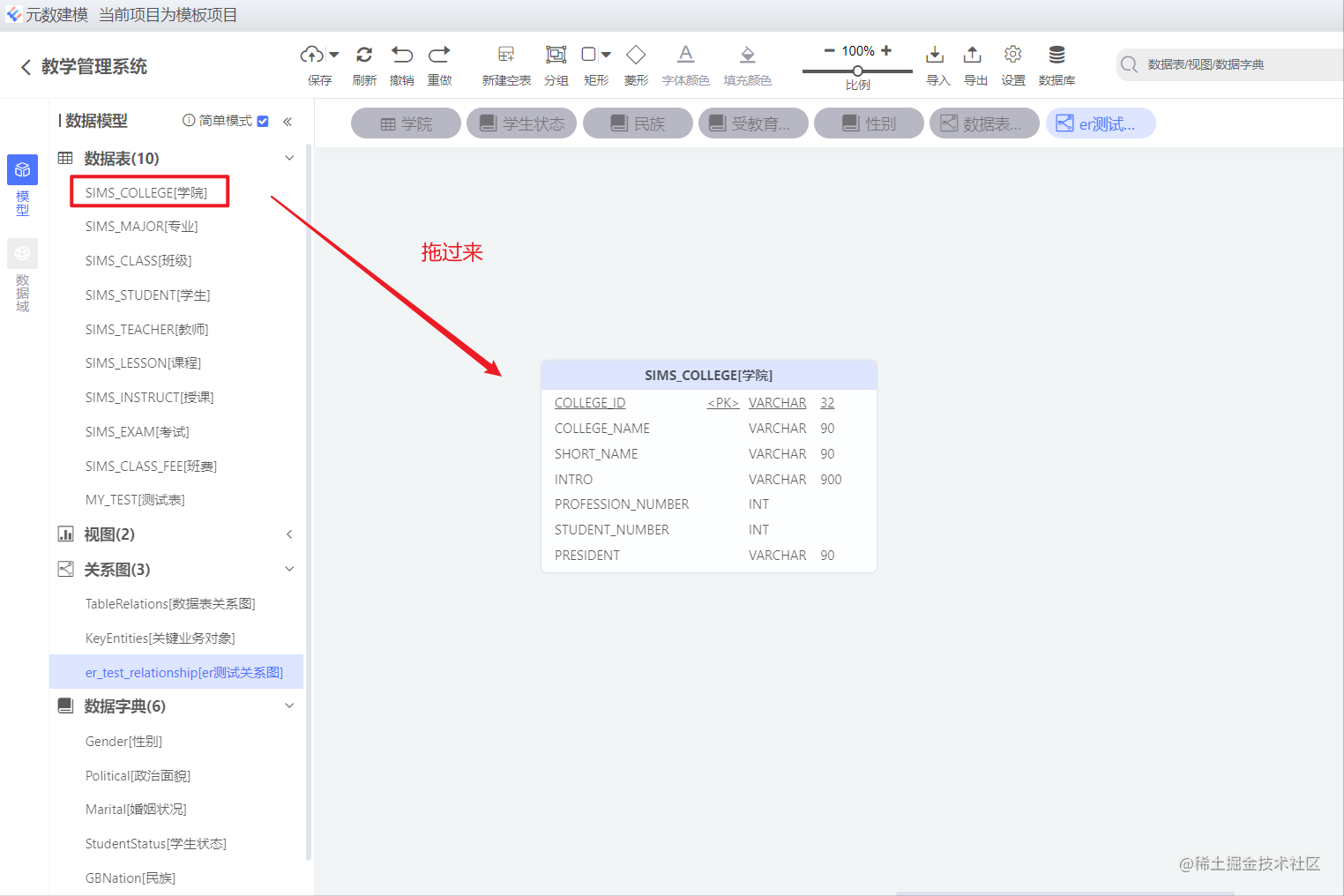
Task: Click the Views chart icon
Action: tap(65, 534)
